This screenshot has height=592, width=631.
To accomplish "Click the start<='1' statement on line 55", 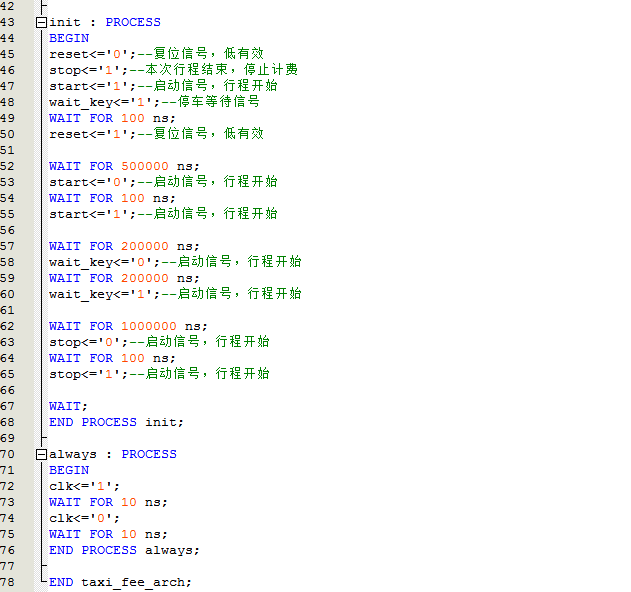I will pyautogui.click(x=93, y=215).
